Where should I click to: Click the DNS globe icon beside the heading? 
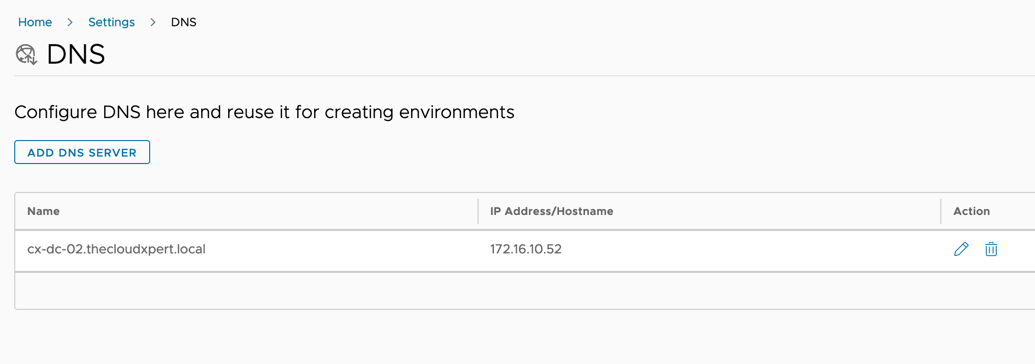[26, 55]
